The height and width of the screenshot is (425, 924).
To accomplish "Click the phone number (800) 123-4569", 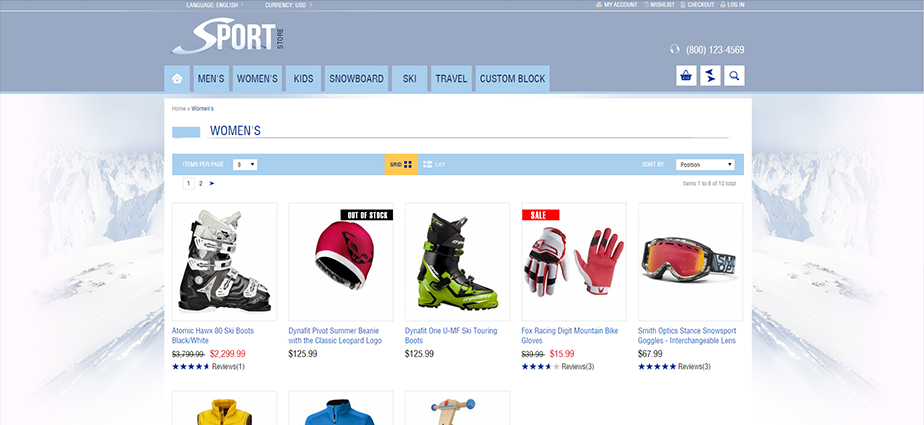I will pyautogui.click(x=715, y=50).
